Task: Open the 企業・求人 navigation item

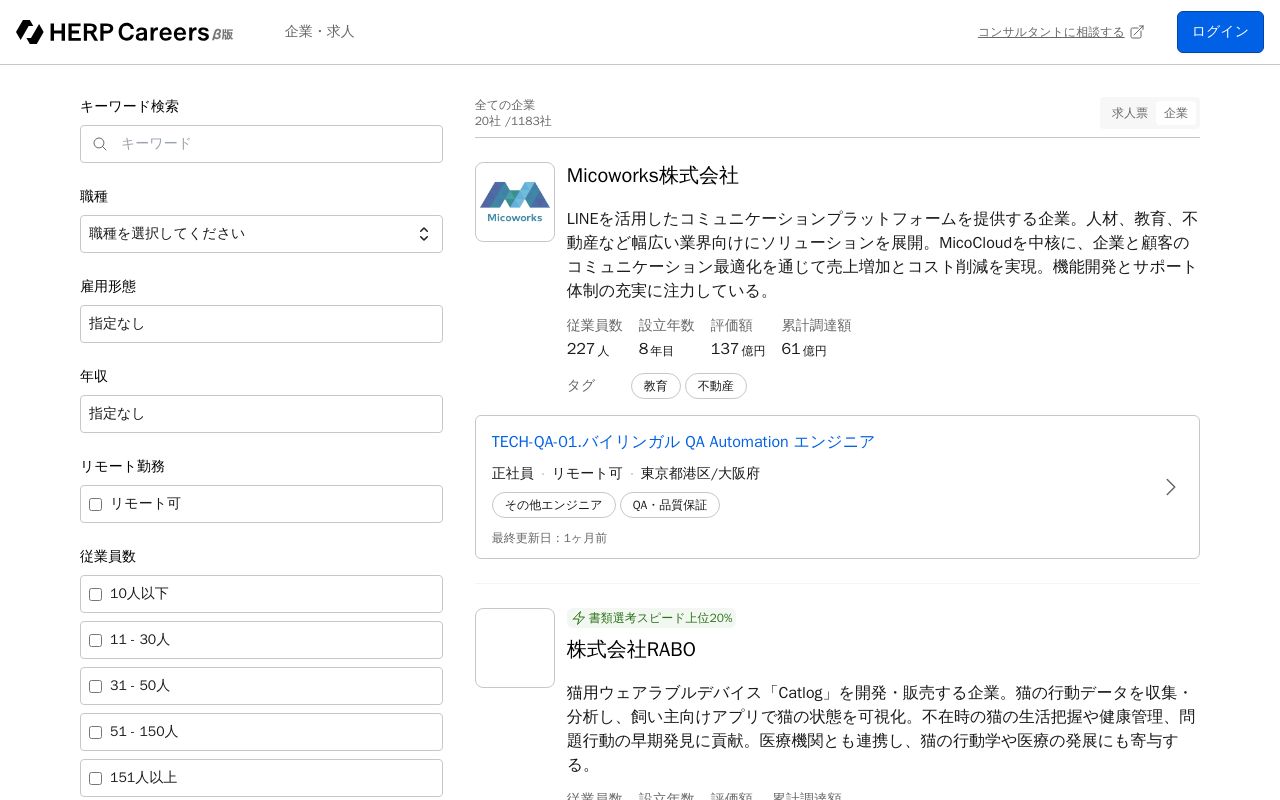Action: pos(319,32)
